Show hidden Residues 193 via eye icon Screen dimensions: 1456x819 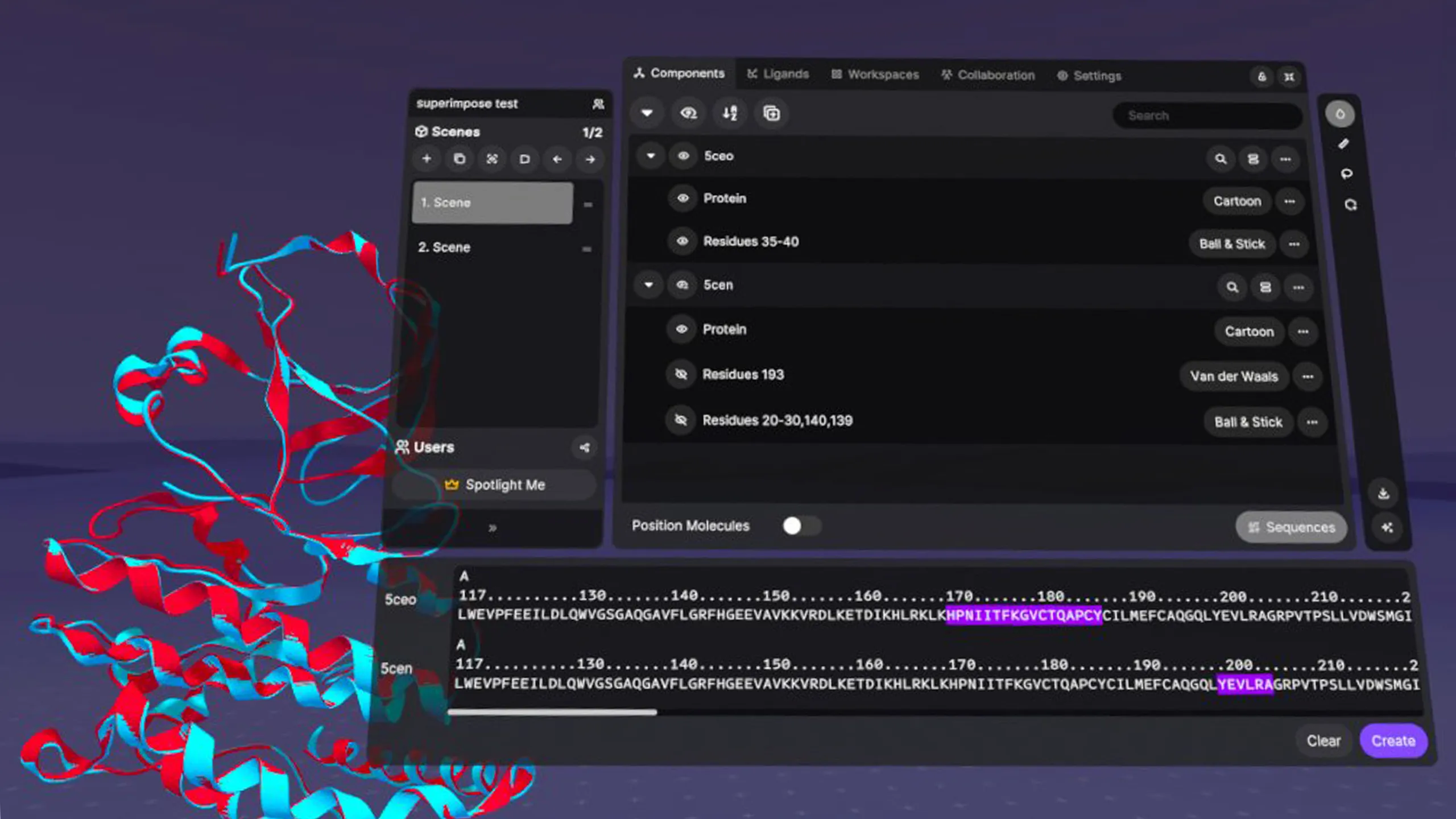point(681,374)
